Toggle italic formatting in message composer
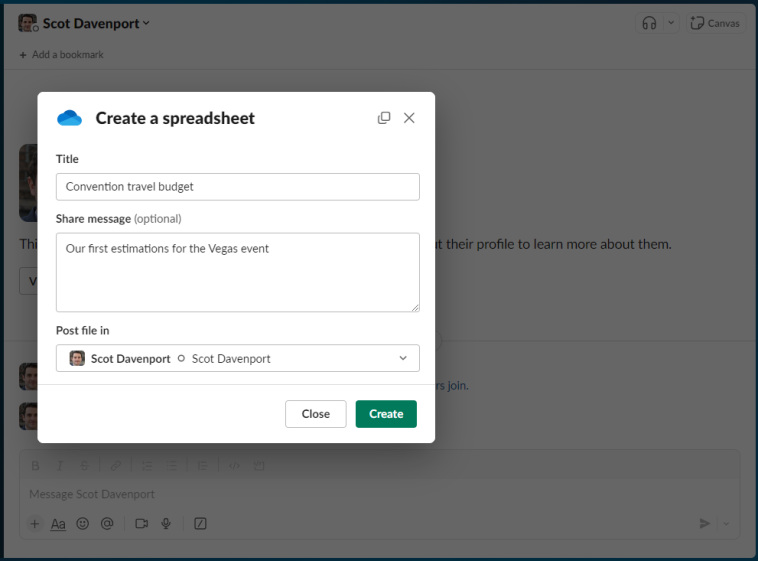This screenshot has height=561, width=758. (x=59, y=466)
